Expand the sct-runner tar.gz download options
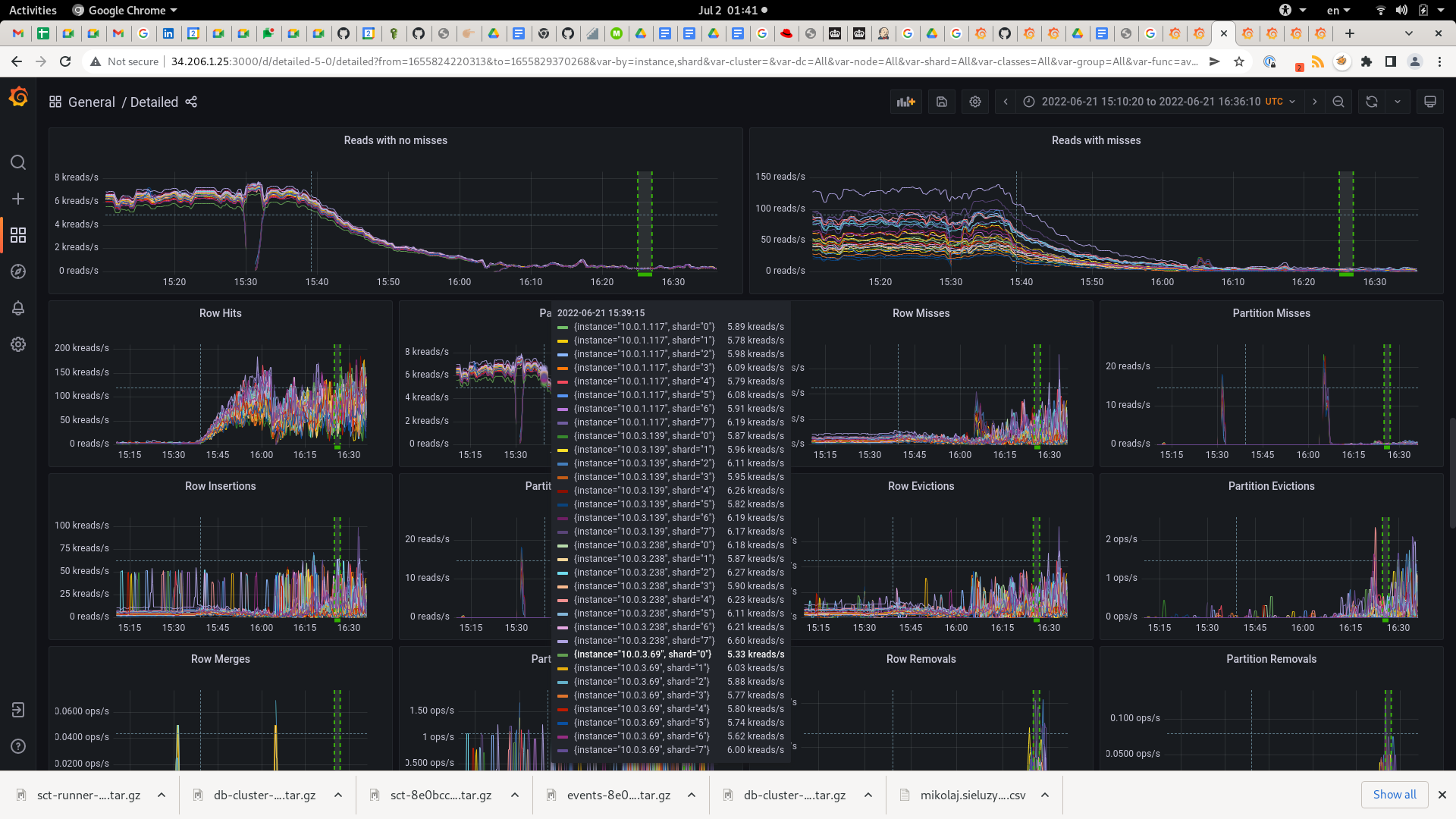 pyautogui.click(x=162, y=795)
